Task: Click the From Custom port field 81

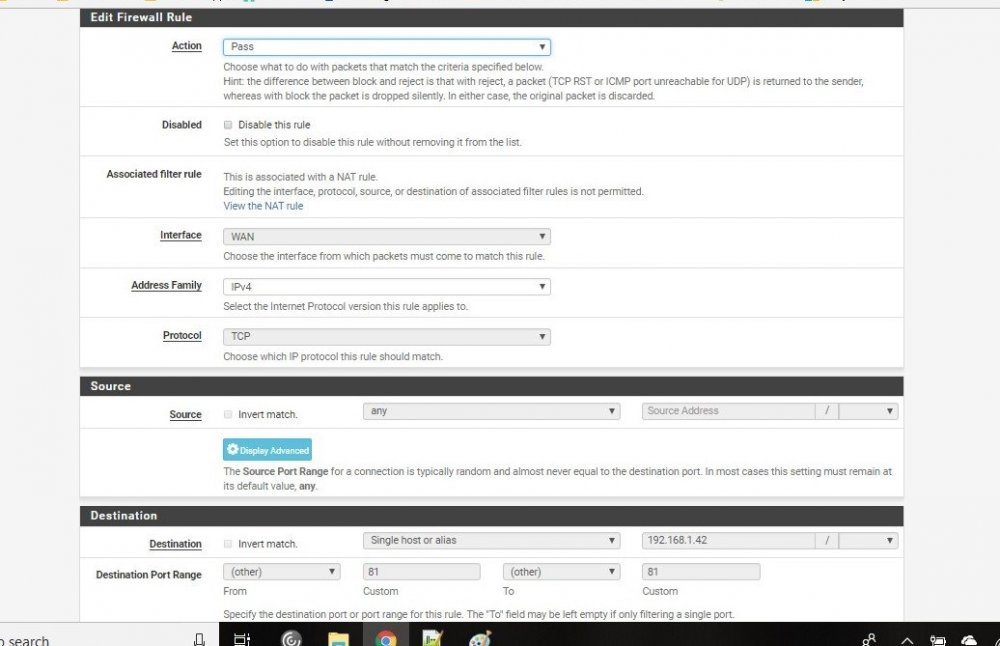Action: click(422, 571)
